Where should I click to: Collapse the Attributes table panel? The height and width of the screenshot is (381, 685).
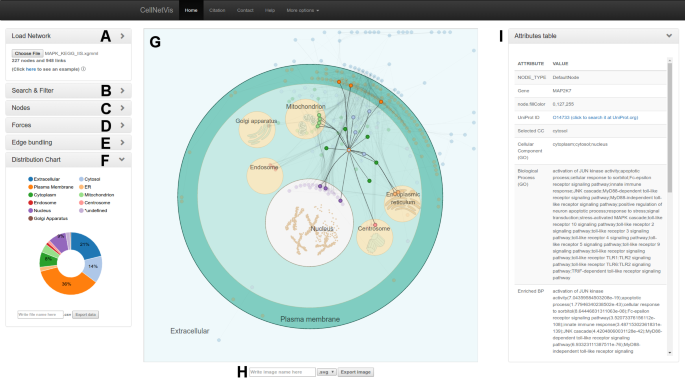click(x=669, y=36)
